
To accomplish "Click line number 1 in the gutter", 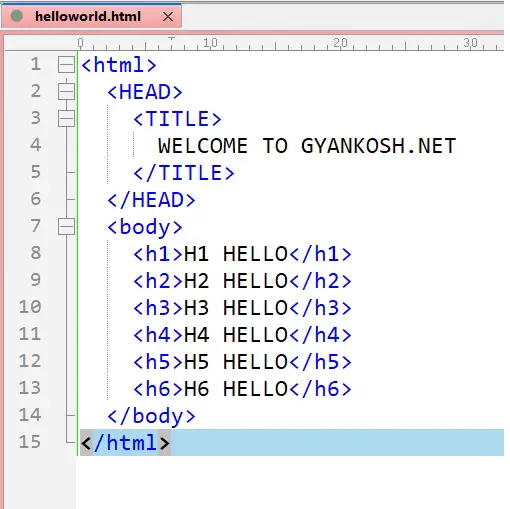I will click(36, 64).
